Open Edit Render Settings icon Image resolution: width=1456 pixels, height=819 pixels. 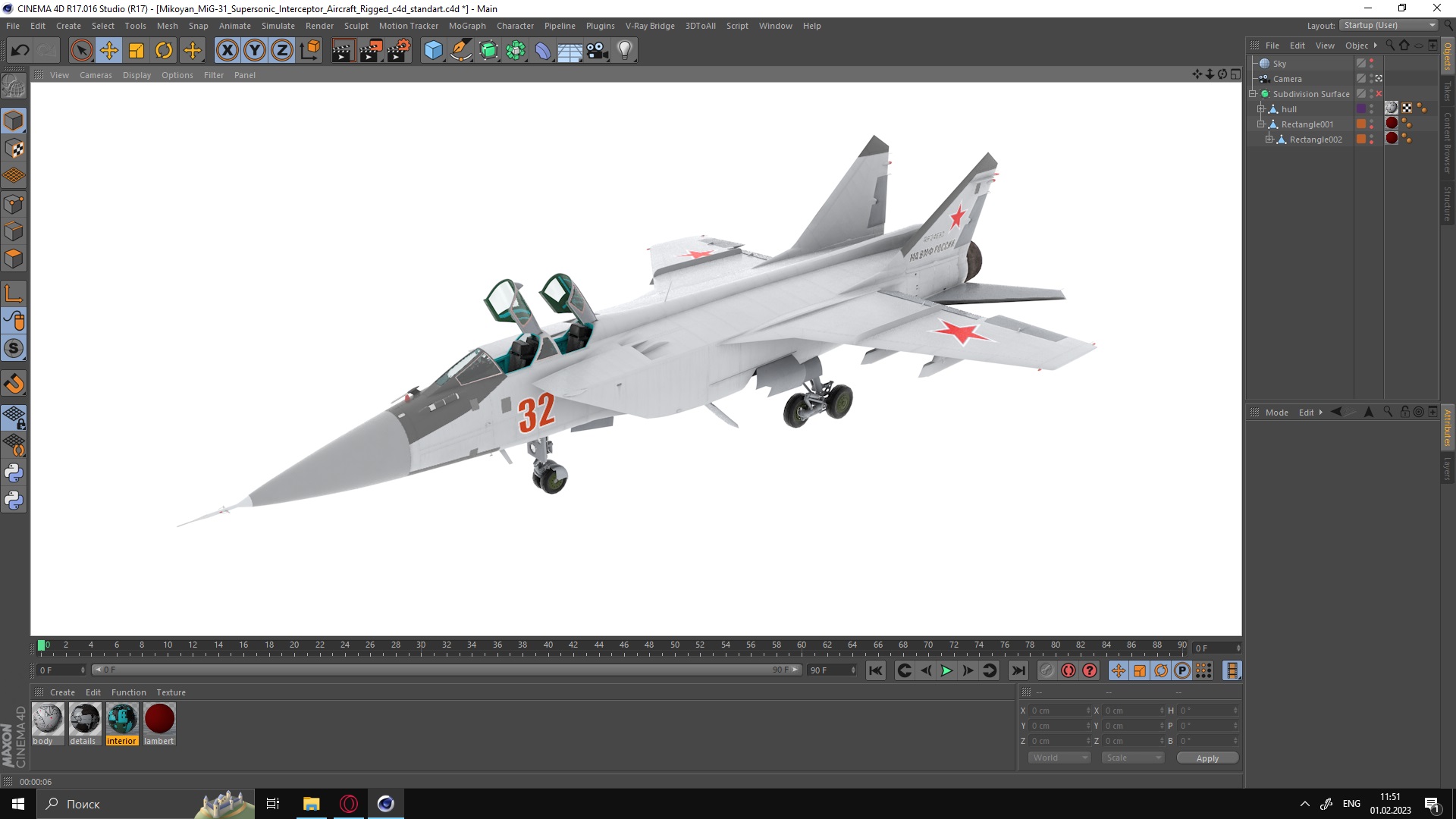coord(399,51)
